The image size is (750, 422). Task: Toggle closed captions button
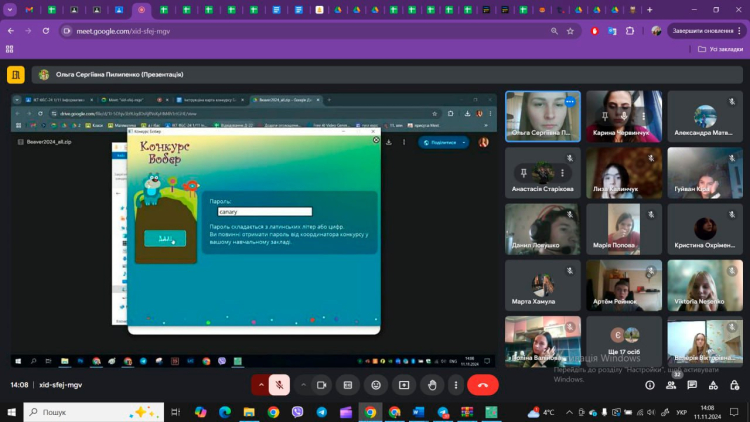click(348, 384)
